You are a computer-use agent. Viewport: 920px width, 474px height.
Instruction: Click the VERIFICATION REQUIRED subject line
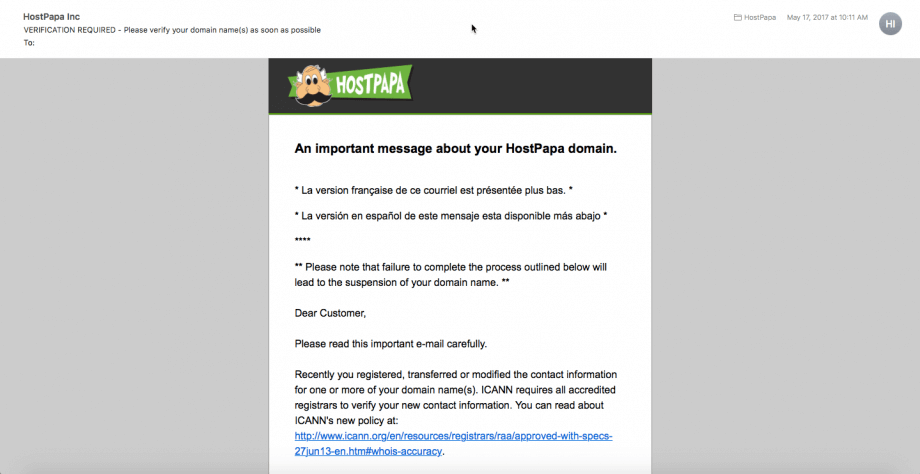(172, 30)
